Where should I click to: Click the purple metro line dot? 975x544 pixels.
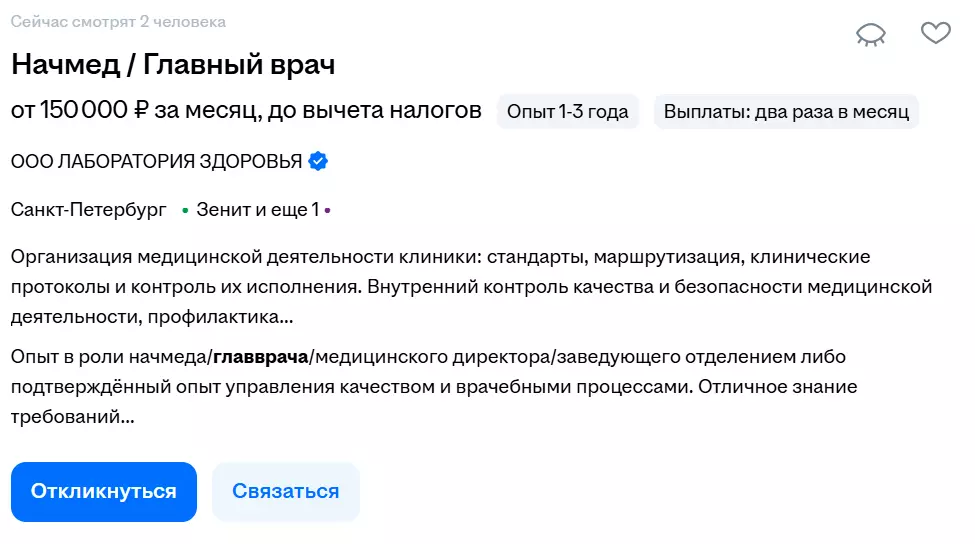(327, 211)
